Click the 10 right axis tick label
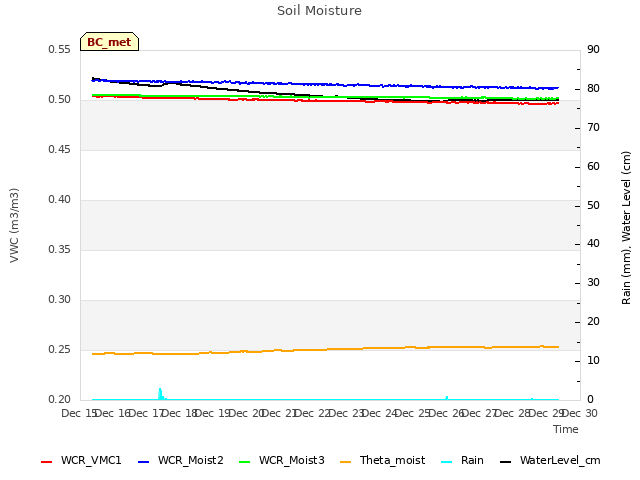Screen dimensions: 640x480 593,361
